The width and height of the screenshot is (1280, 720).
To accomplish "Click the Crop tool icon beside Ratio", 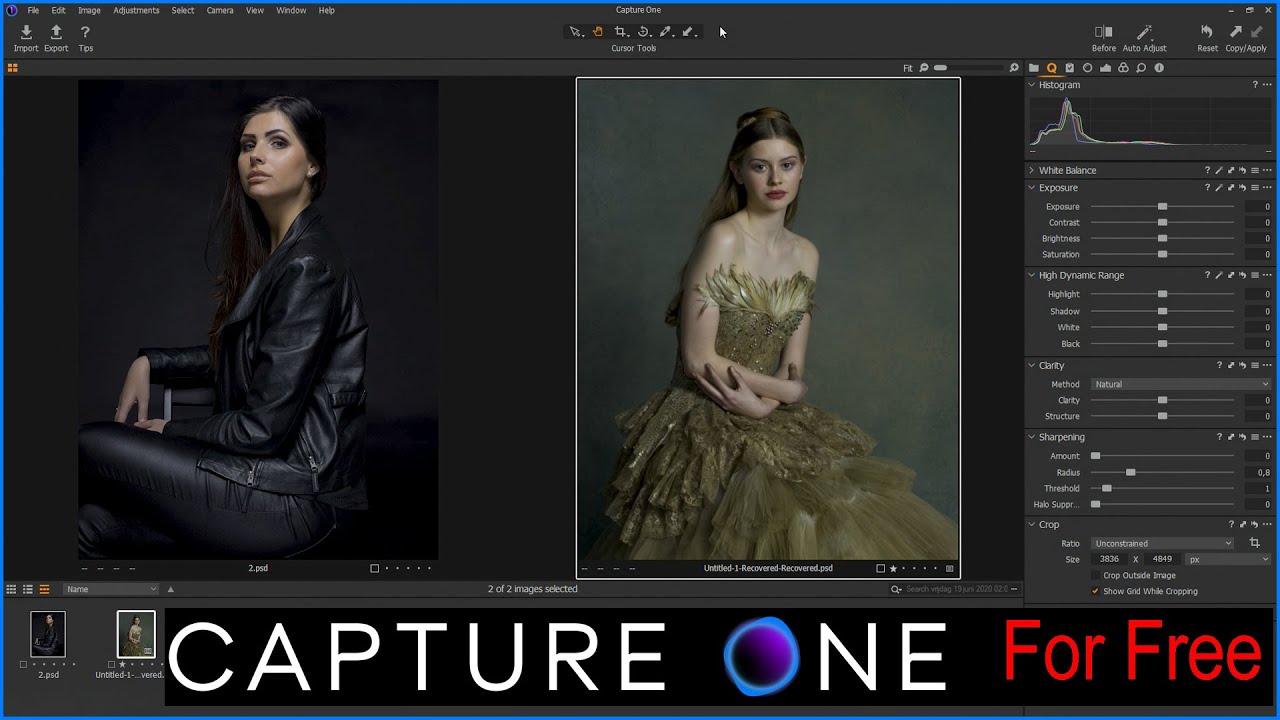I will (1255, 543).
